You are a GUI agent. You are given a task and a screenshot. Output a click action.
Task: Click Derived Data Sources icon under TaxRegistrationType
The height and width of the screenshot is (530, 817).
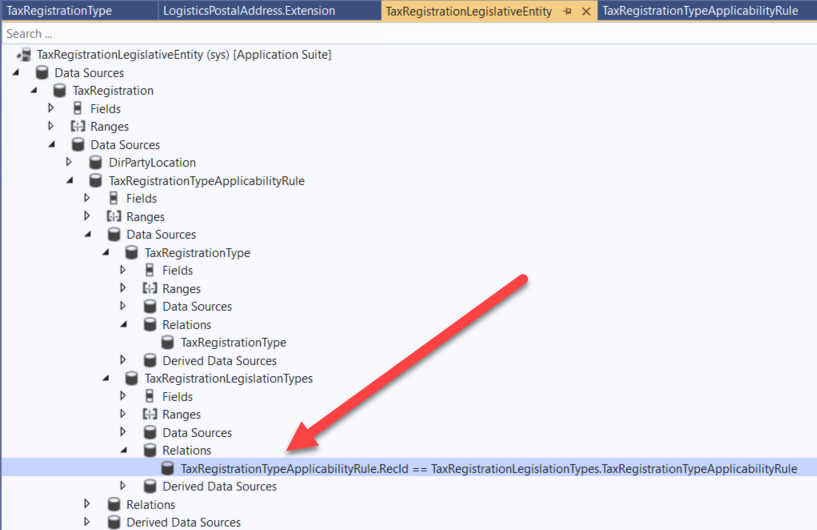[x=150, y=361]
